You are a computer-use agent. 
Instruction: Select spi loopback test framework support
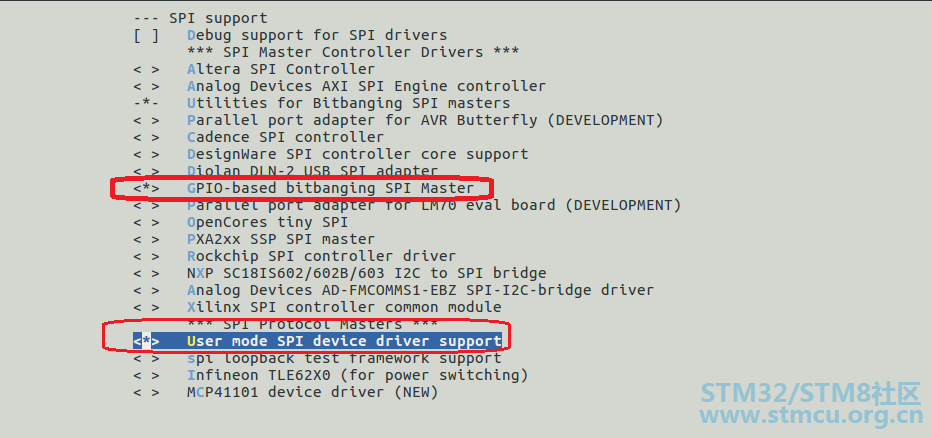(x=317, y=358)
